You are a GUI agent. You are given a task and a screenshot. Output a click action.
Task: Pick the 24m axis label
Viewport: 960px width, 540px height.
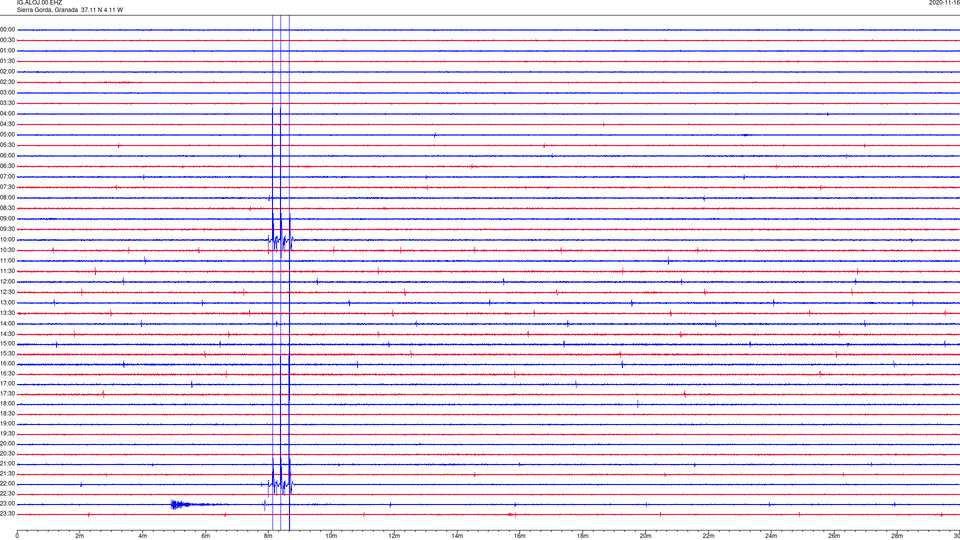coord(771,536)
